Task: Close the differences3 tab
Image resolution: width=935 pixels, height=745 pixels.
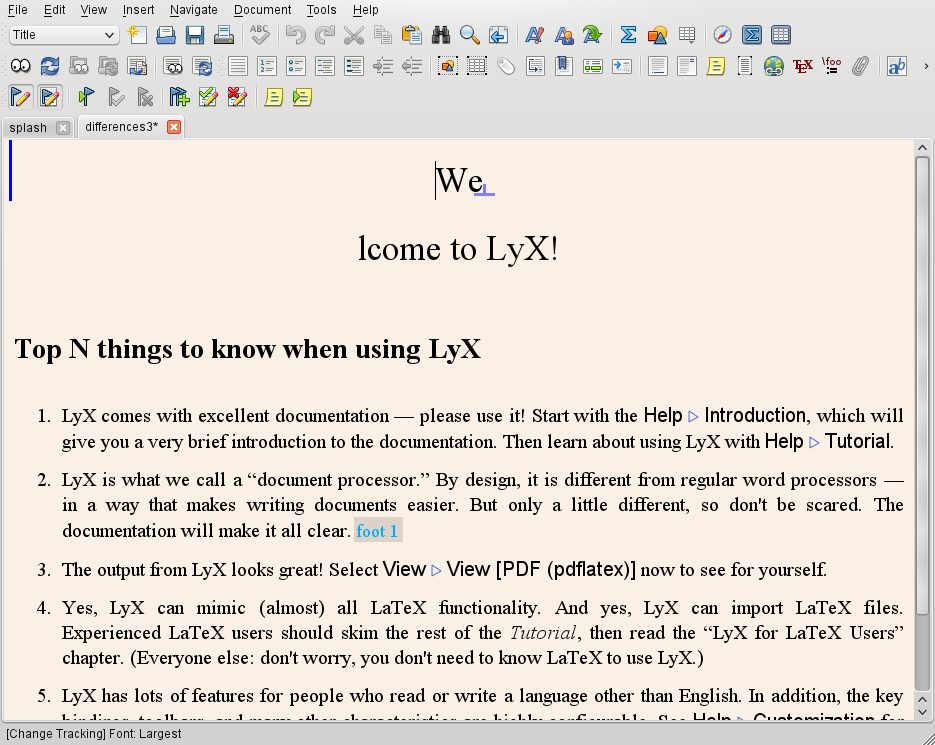Action: tap(174, 127)
